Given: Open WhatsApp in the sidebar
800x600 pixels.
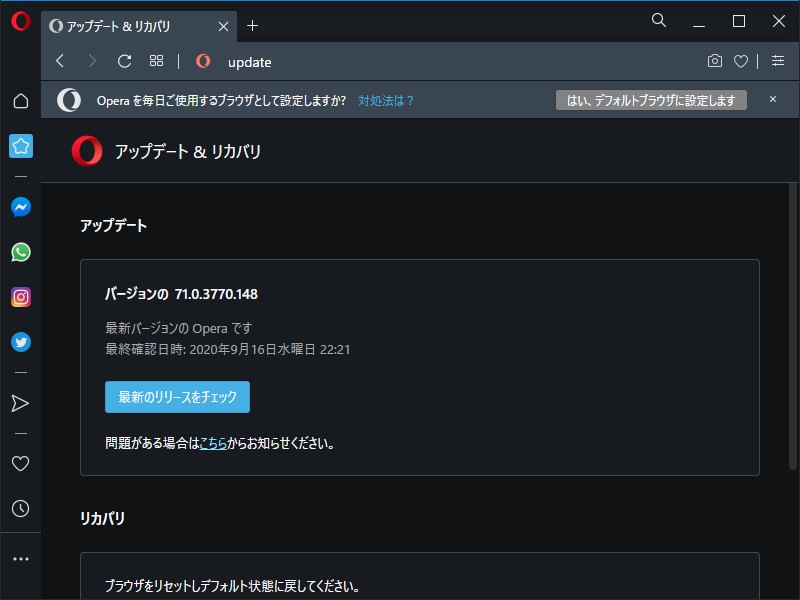Looking at the screenshot, I should click(21, 252).
